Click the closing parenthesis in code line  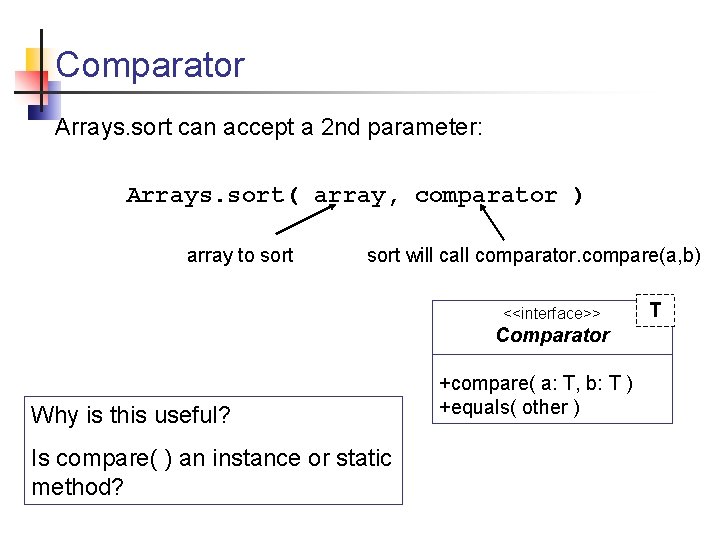tap(577, 195)
